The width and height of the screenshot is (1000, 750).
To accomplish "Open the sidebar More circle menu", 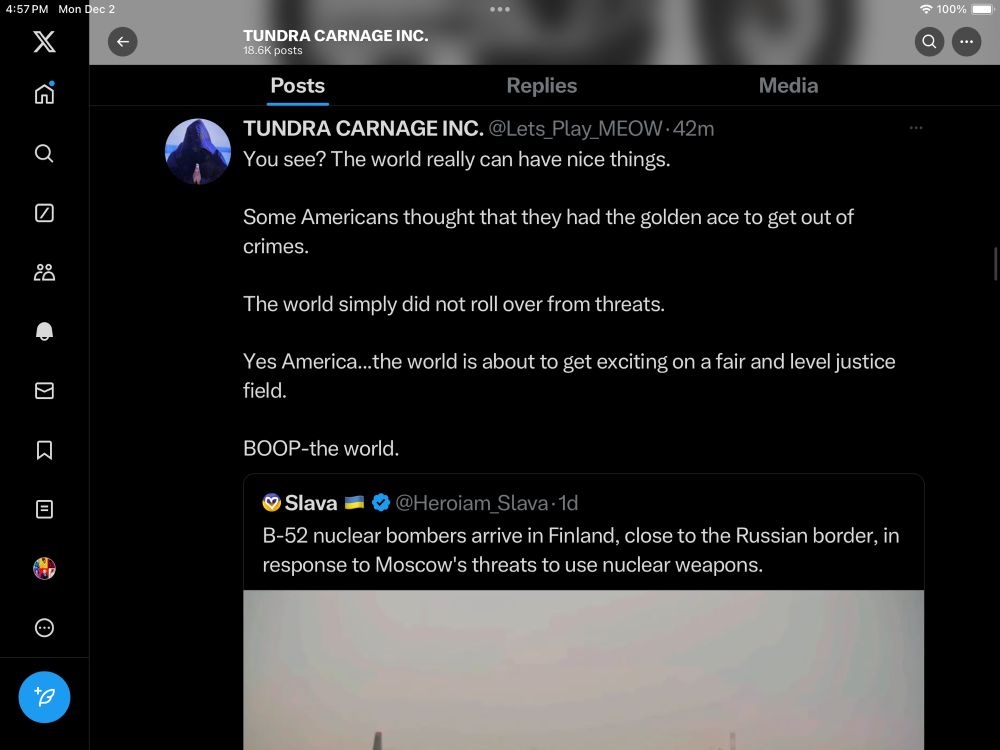I will [44, 628].
